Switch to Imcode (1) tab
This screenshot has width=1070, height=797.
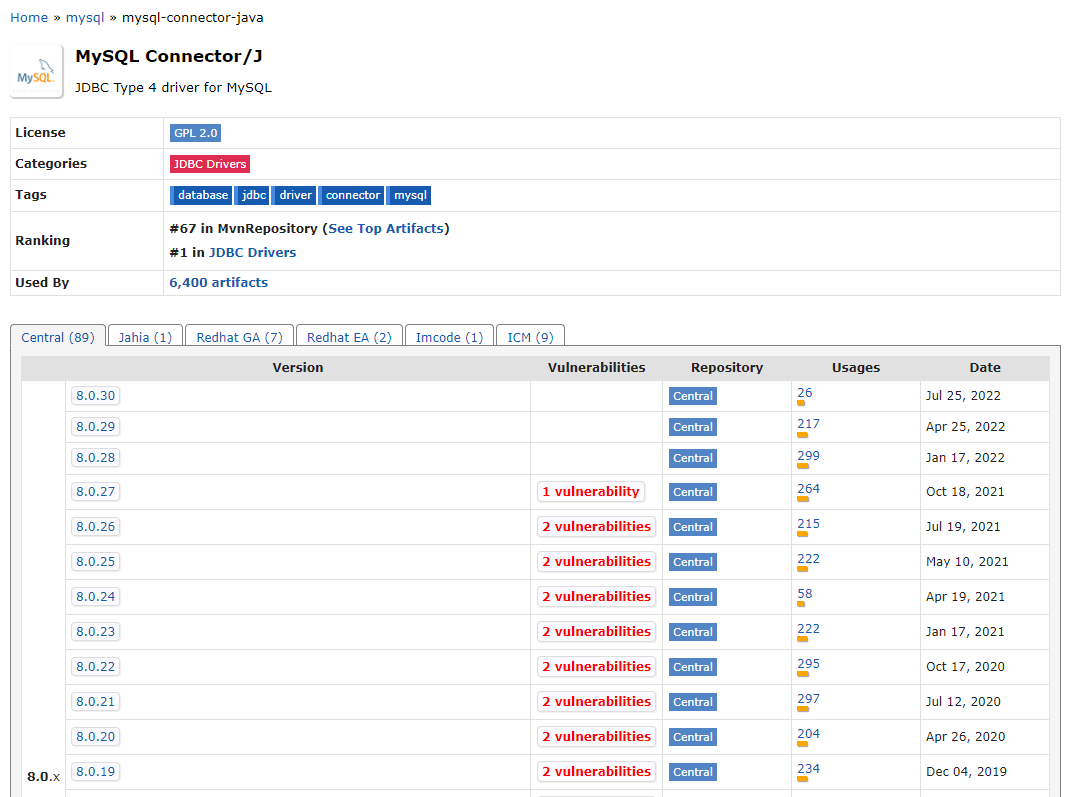click(x=450, y=337)
